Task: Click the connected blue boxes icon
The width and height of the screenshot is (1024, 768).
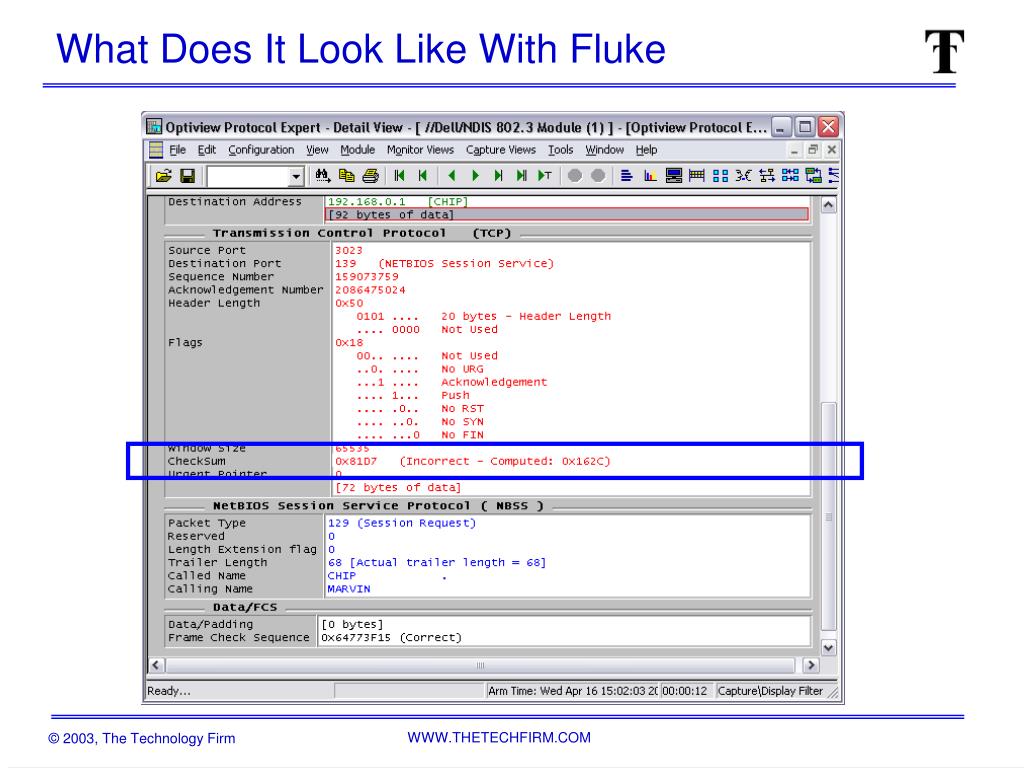Action: tap(790, 176)
